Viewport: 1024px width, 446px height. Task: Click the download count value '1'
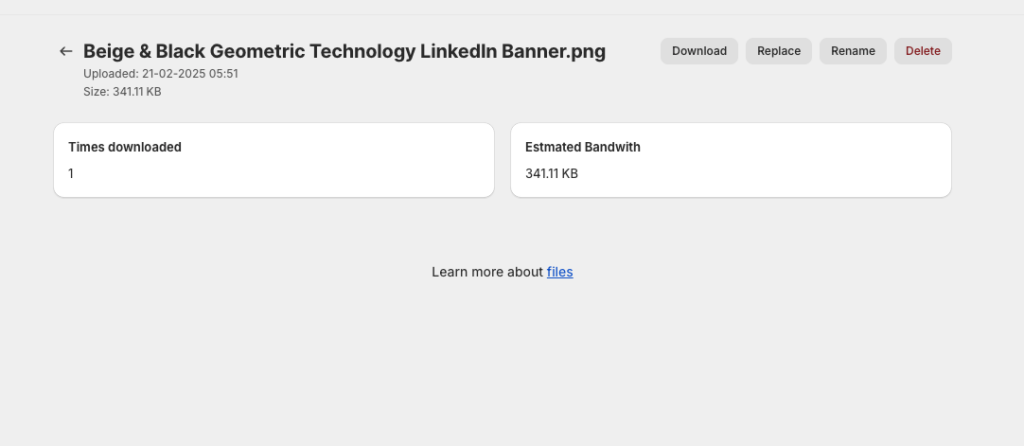coord(71,174)
